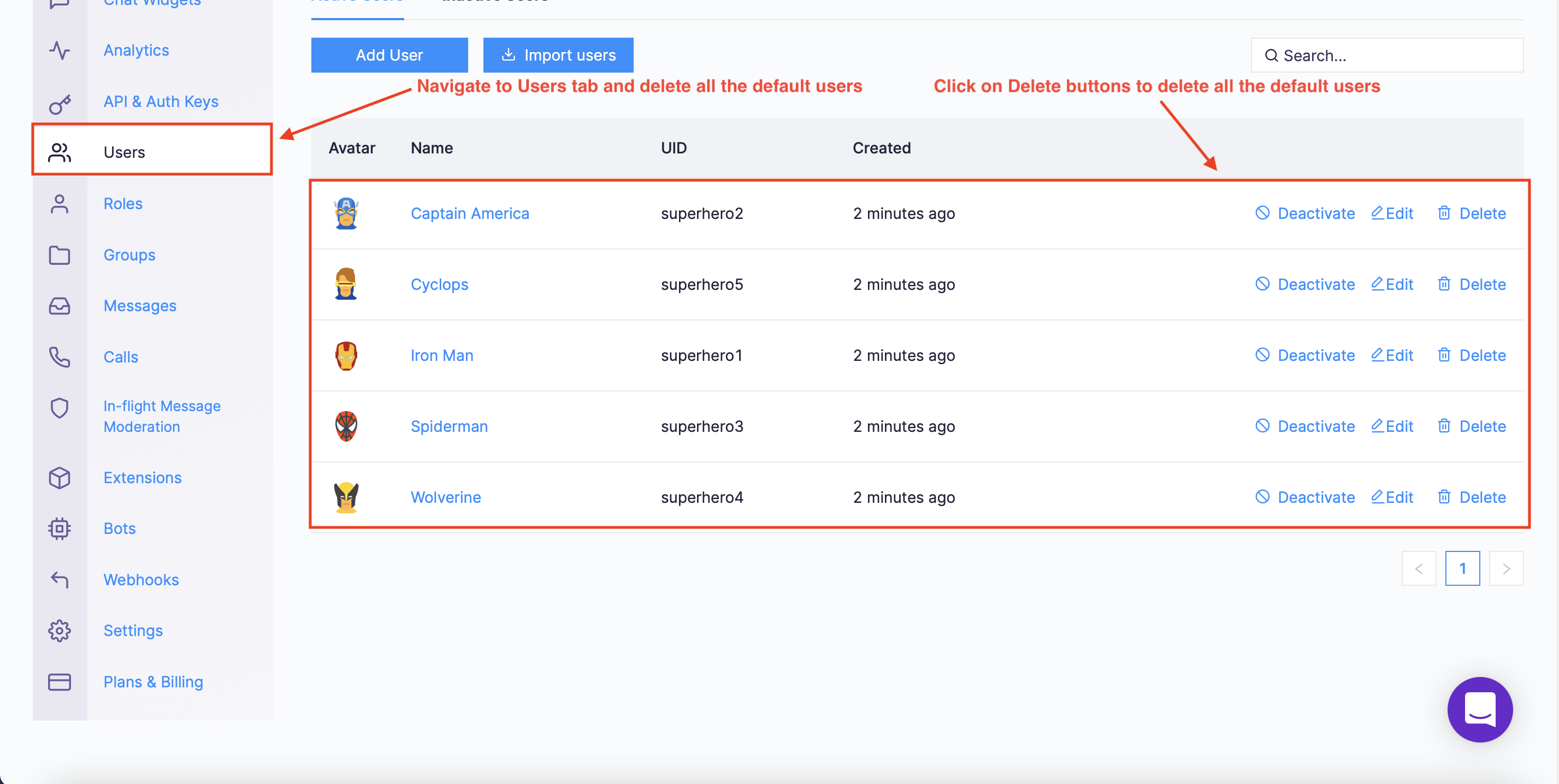
Task: Select page 1 in pagination
Action: point(1462,569)
